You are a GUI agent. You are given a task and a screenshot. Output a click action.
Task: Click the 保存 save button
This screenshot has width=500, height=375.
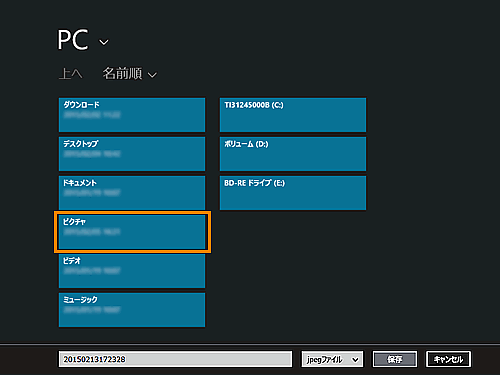point(395,359)
